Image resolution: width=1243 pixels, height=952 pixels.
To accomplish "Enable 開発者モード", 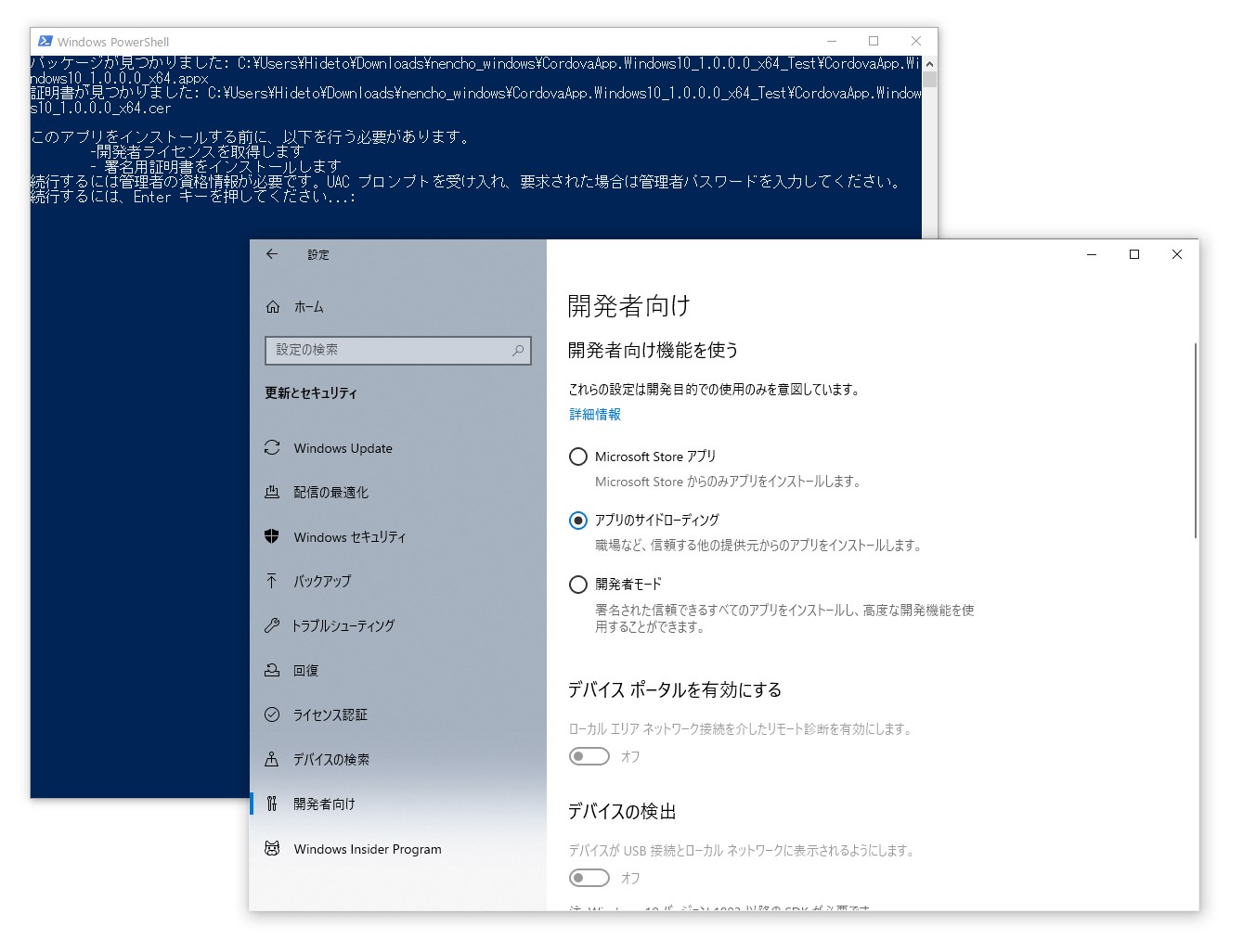I will coord(578,585).
